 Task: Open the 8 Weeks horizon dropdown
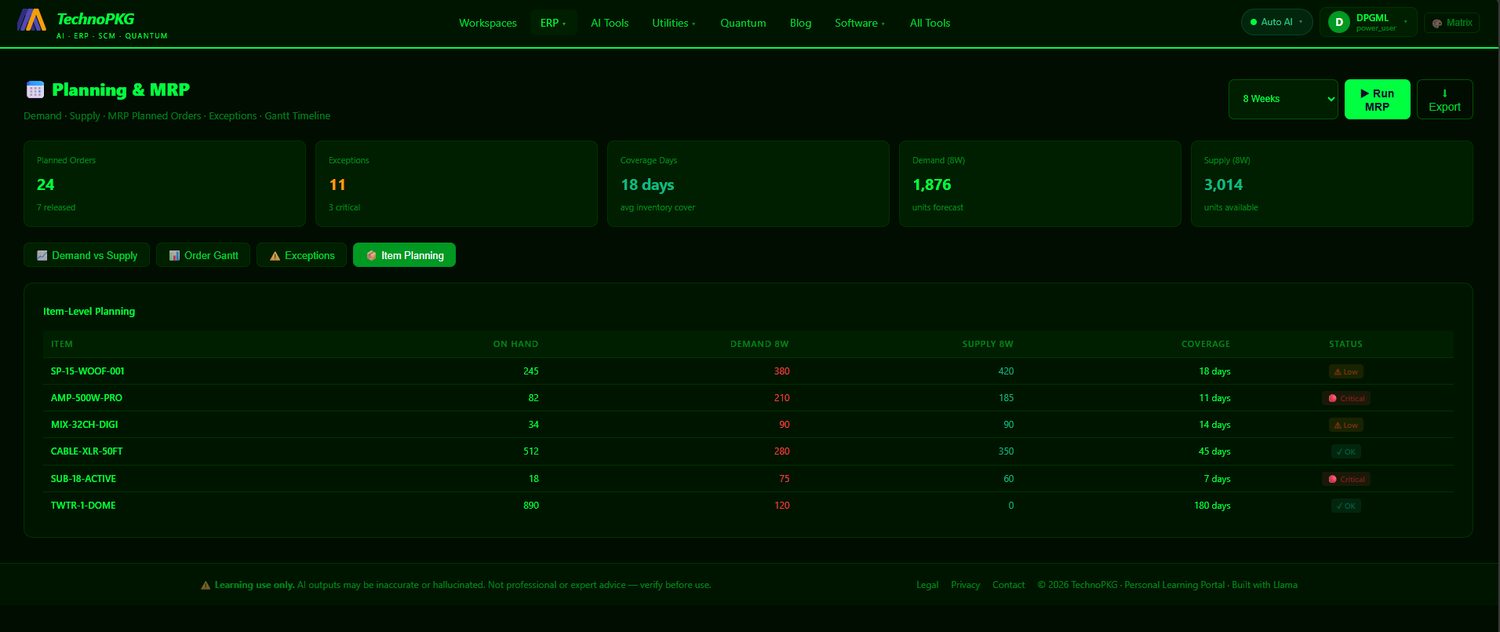click(x=1283, y=99)
